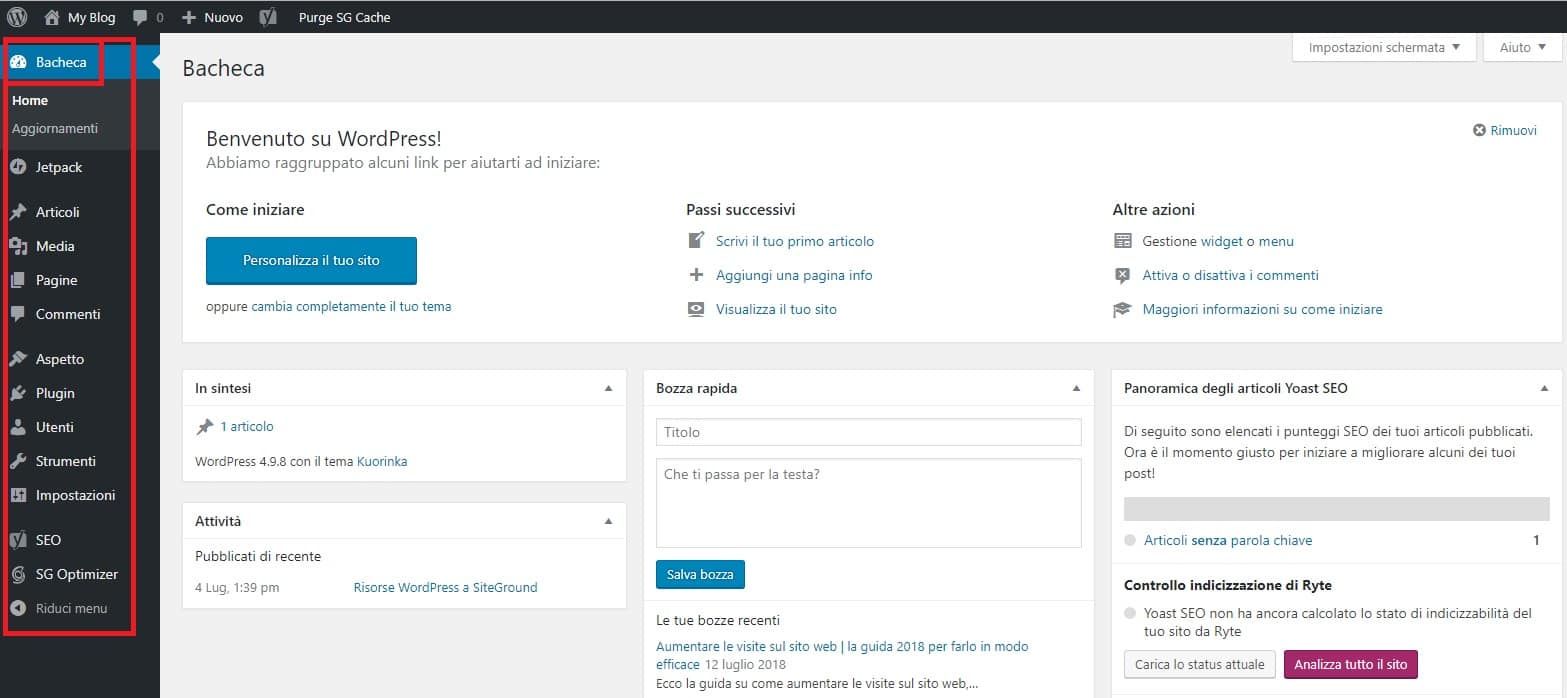Select Aggiornamenti submenu item

[x=55, y=128]
